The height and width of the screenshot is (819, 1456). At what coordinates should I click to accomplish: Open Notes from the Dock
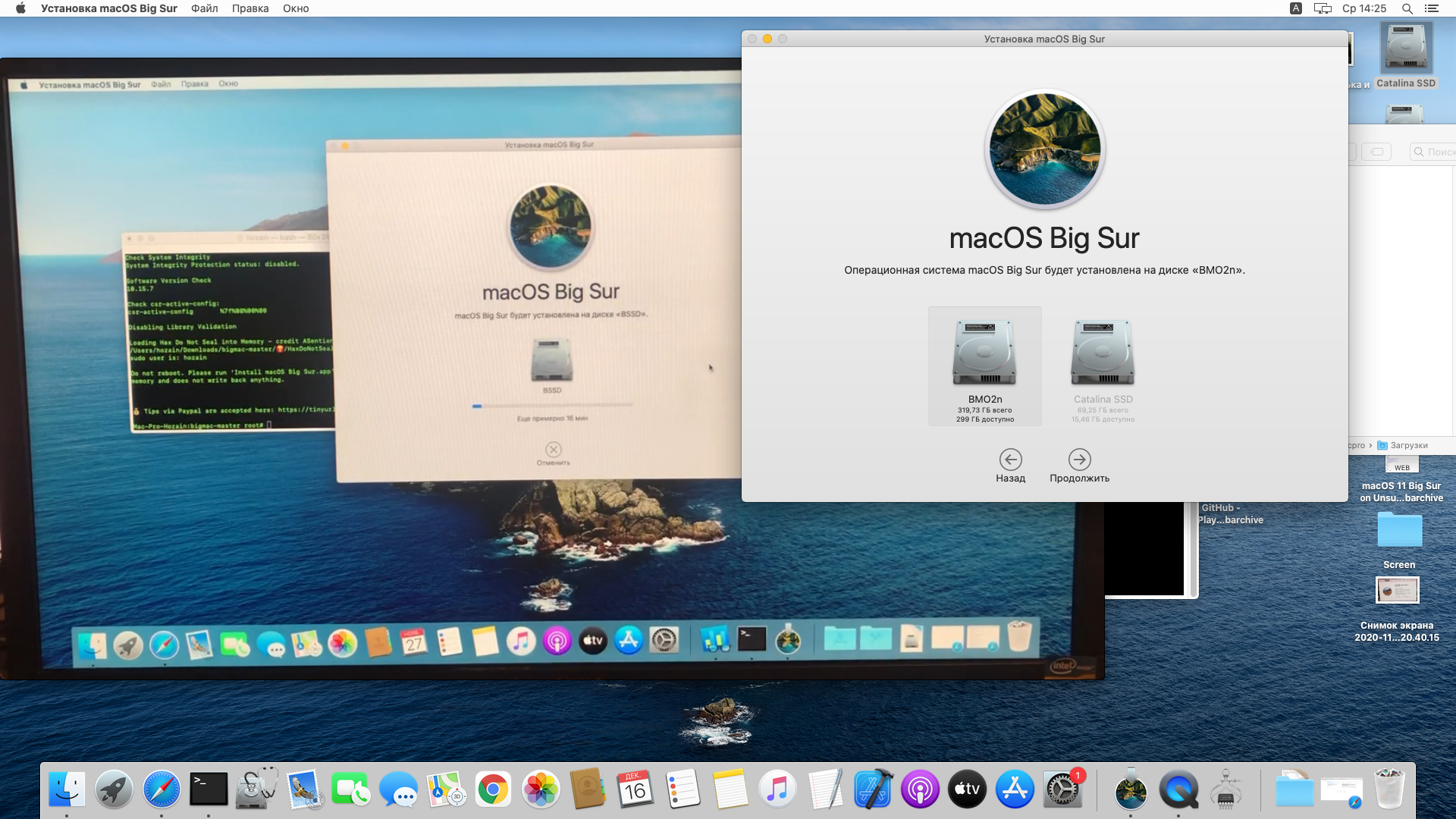(730, 790)
